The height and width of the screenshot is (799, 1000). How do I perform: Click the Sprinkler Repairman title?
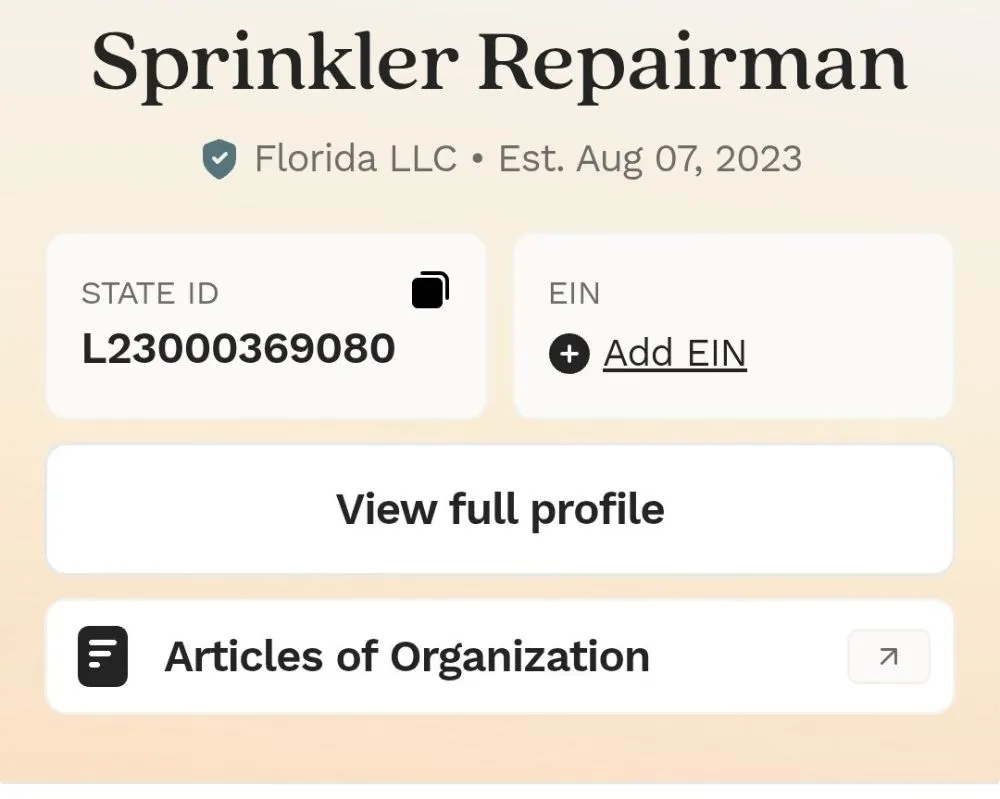click(499, 62)
